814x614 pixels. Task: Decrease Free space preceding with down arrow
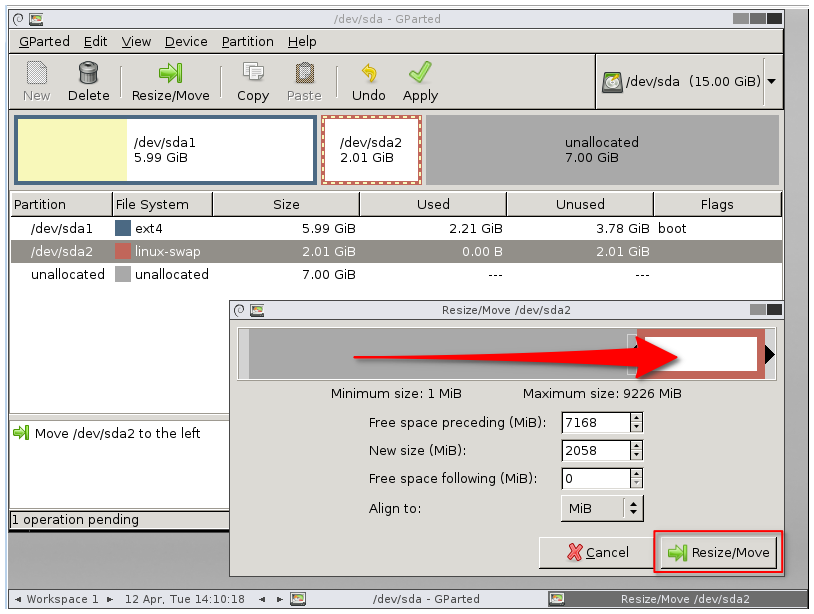[636, 427]
